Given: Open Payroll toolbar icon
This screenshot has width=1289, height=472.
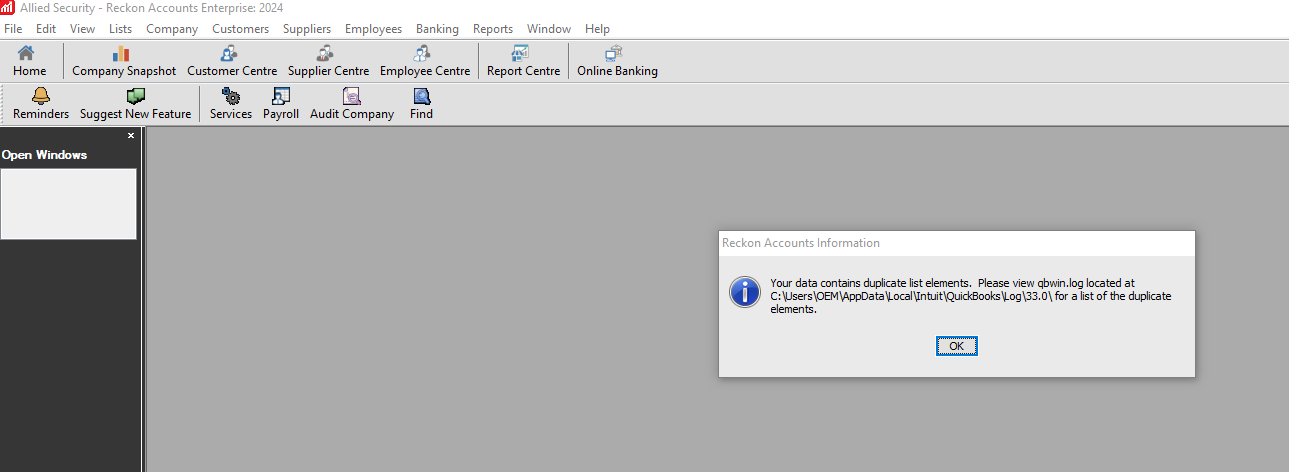Looking at the screenshot, I should pyautogui.click(x=281, y=104).
